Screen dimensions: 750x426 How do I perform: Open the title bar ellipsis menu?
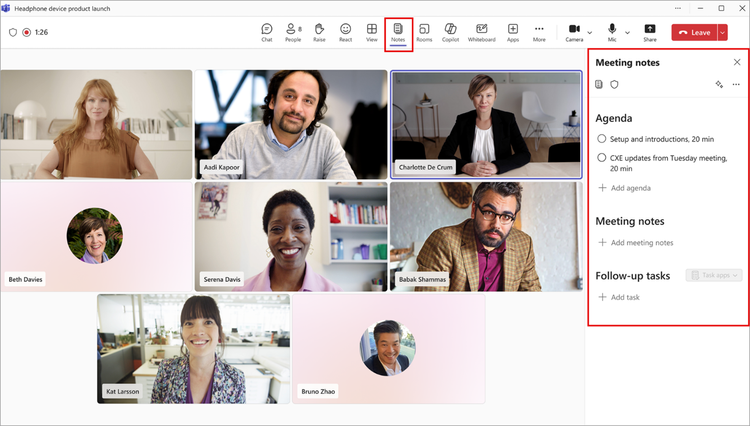coord(678,8)
